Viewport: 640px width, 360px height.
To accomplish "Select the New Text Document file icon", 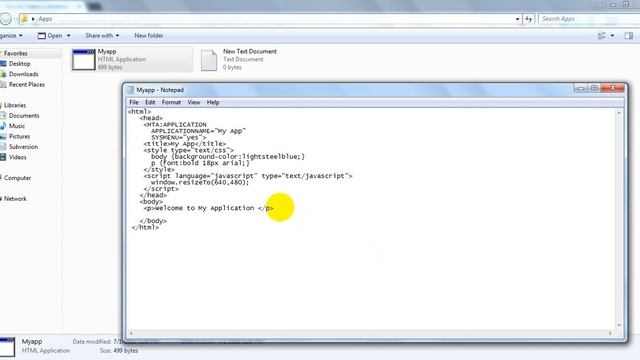I will [209, 60].
